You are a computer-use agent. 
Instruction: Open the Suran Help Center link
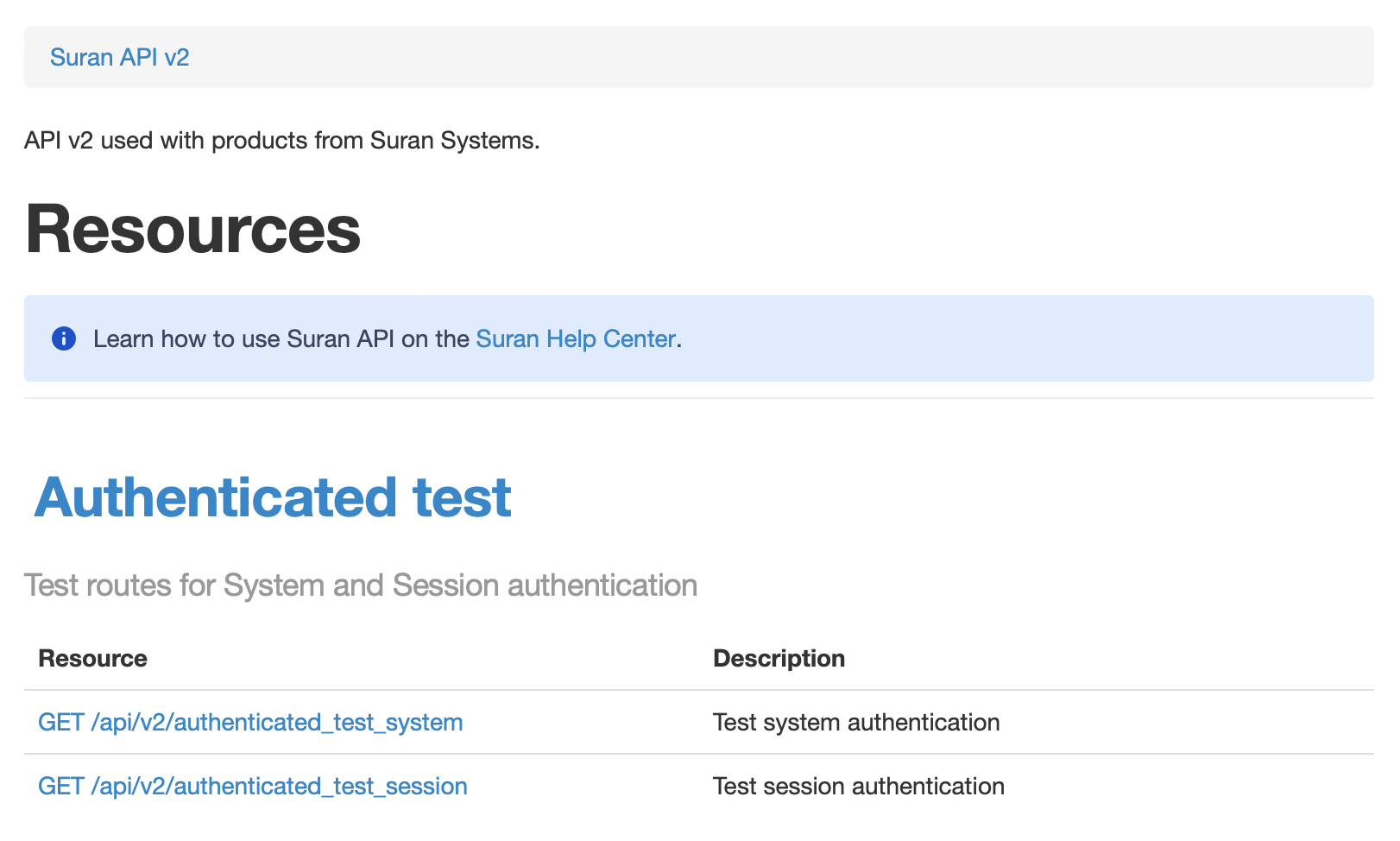click(x=575, y=338)
